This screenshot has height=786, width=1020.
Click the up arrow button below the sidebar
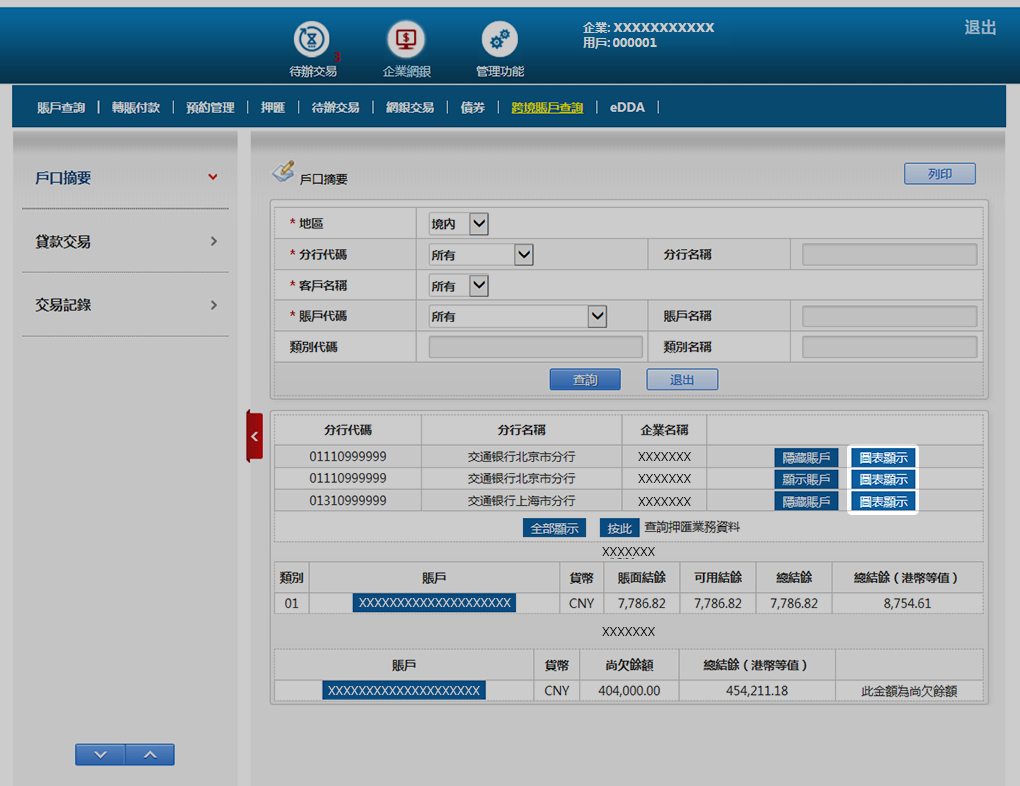[150, 755]
